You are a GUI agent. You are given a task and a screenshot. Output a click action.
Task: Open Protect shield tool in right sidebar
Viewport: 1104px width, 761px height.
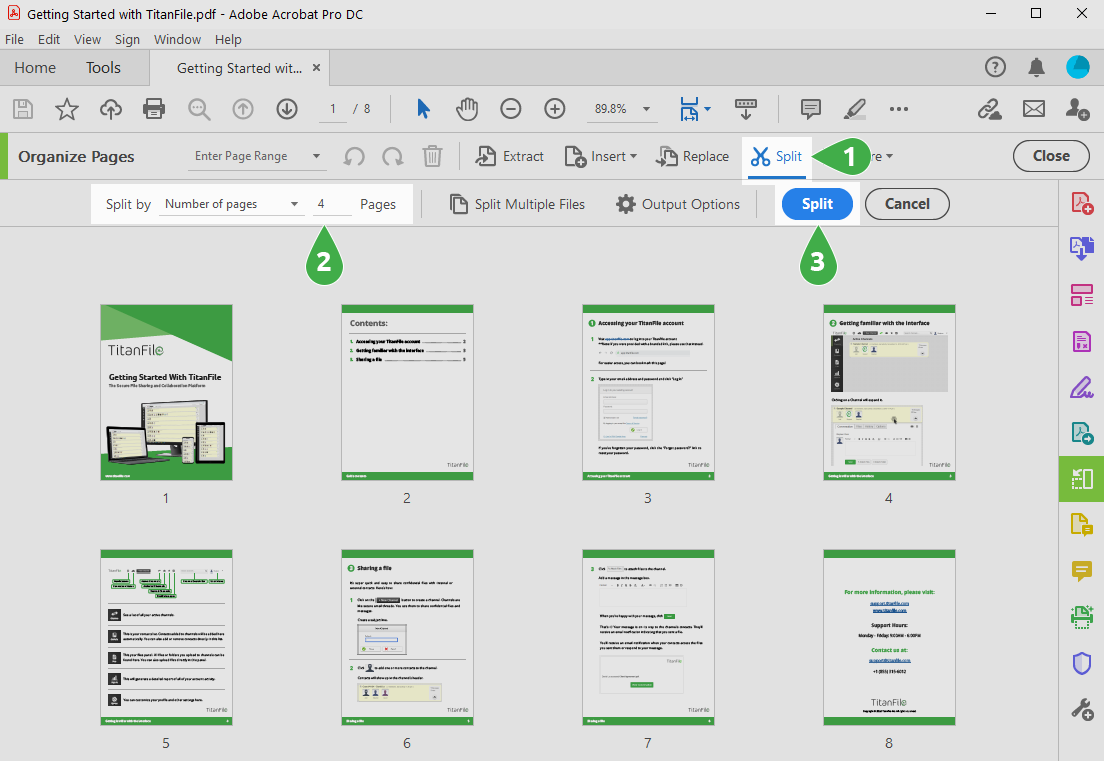(1081, 662)
